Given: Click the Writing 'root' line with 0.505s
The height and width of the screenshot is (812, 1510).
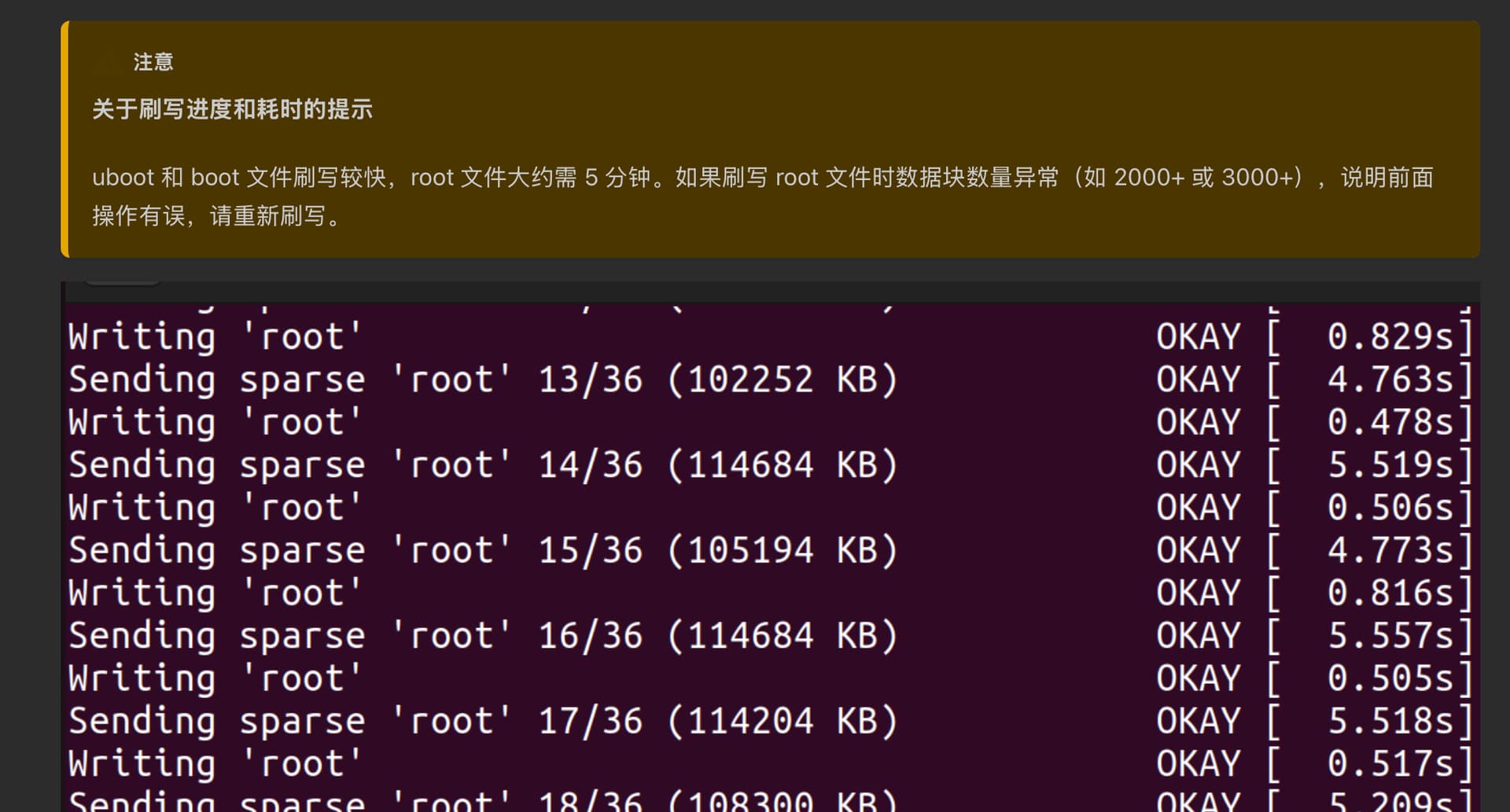Looking at the screenshot, I should [215, 678].
